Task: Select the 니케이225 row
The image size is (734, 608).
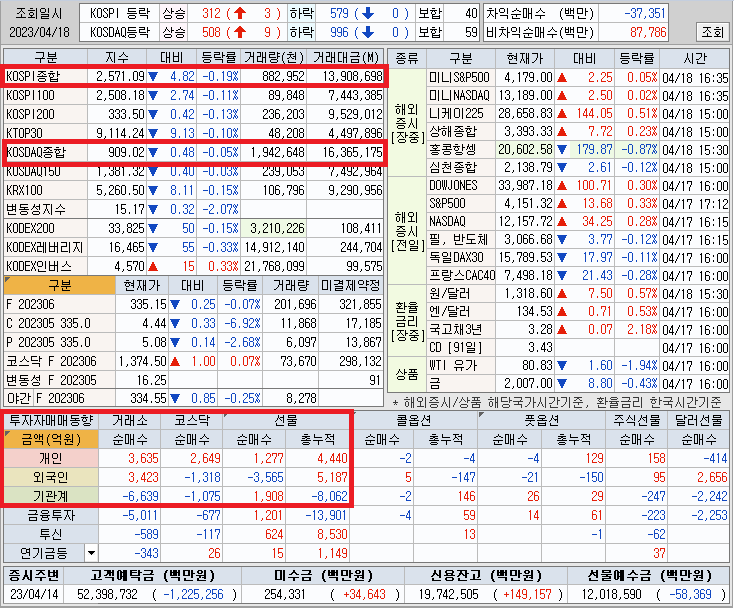Action: (578, 114)
